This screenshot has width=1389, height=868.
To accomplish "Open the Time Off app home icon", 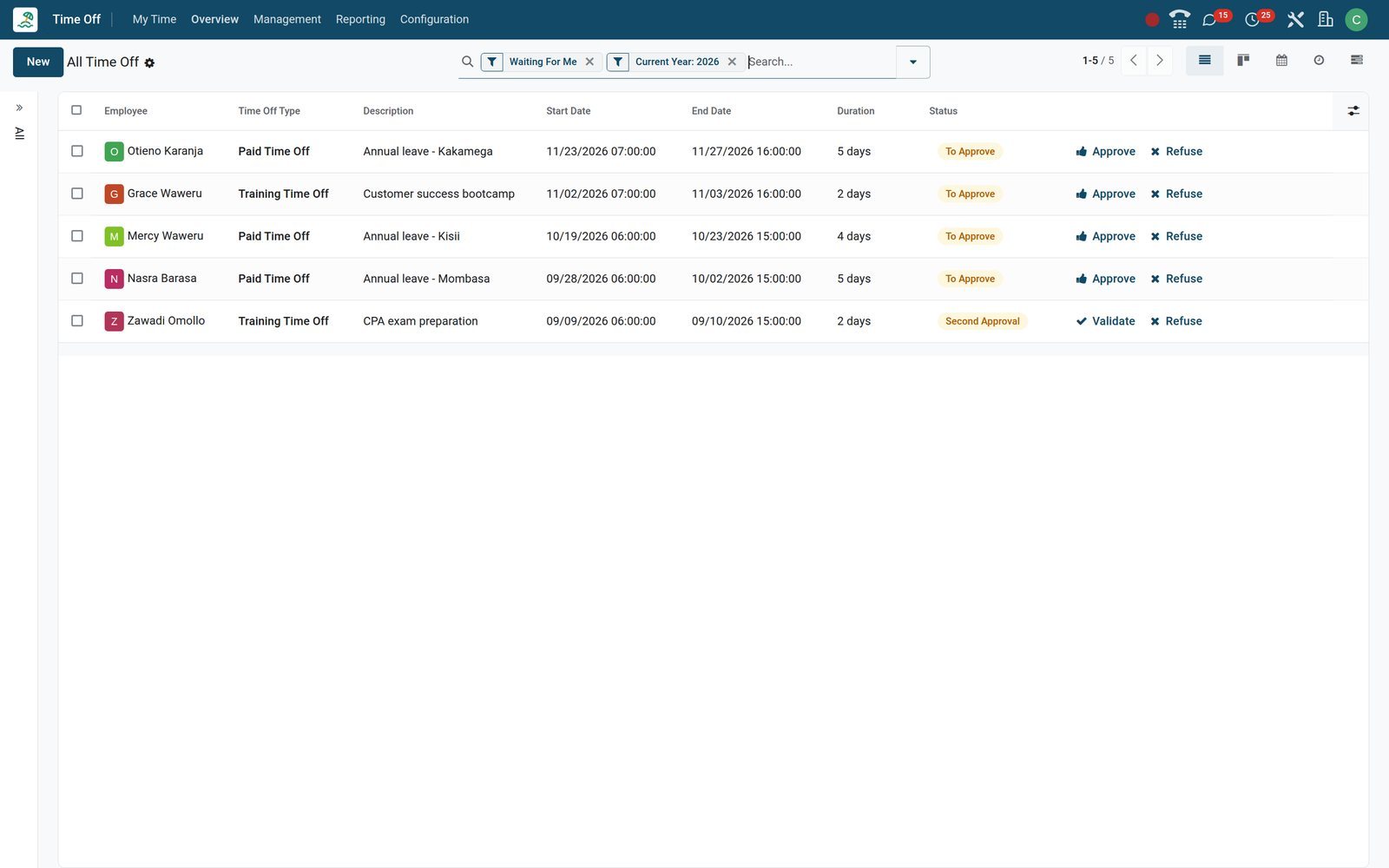I will [25, 19].
